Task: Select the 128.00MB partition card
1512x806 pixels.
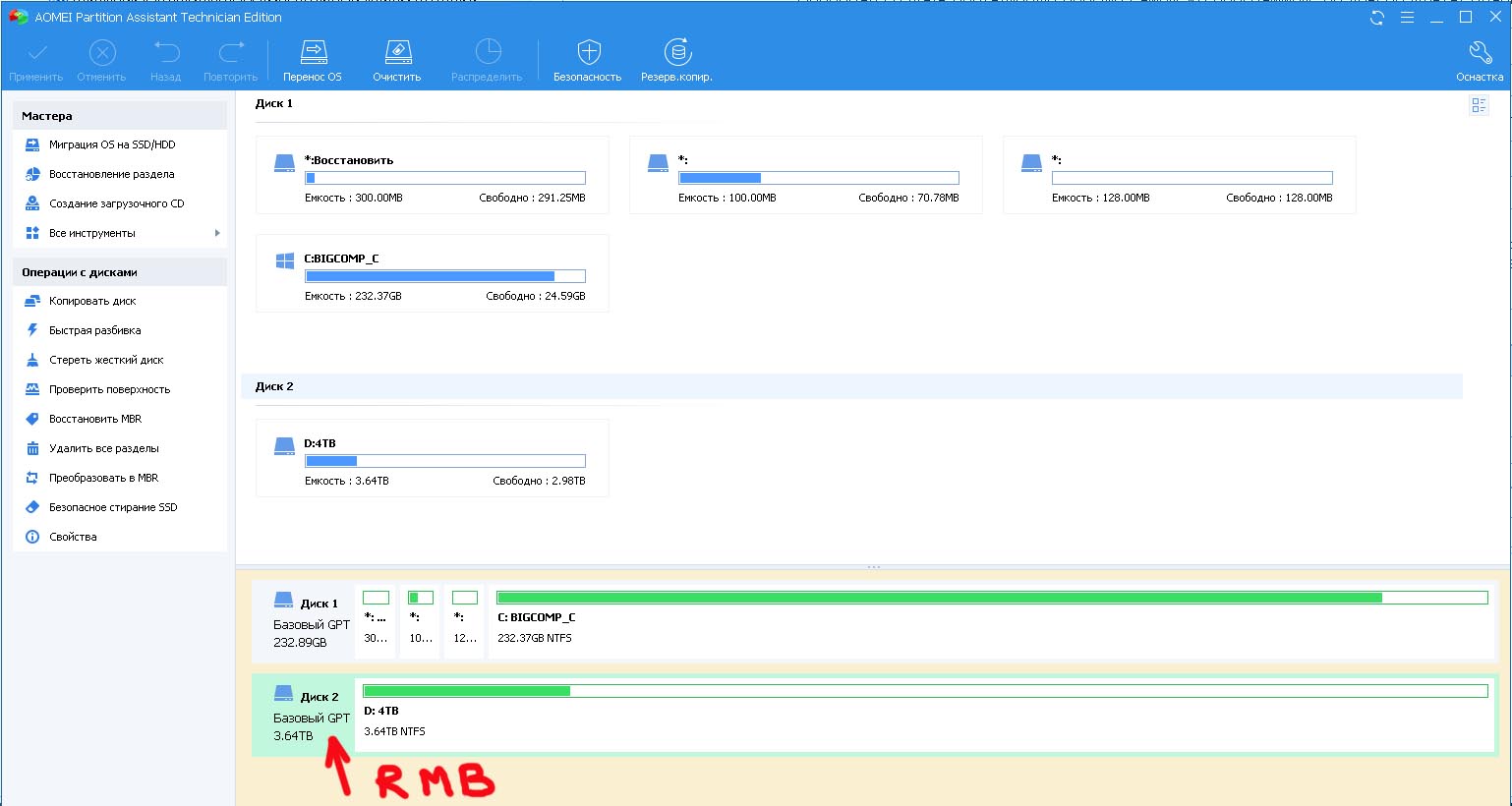Action: pos(1180,175)
